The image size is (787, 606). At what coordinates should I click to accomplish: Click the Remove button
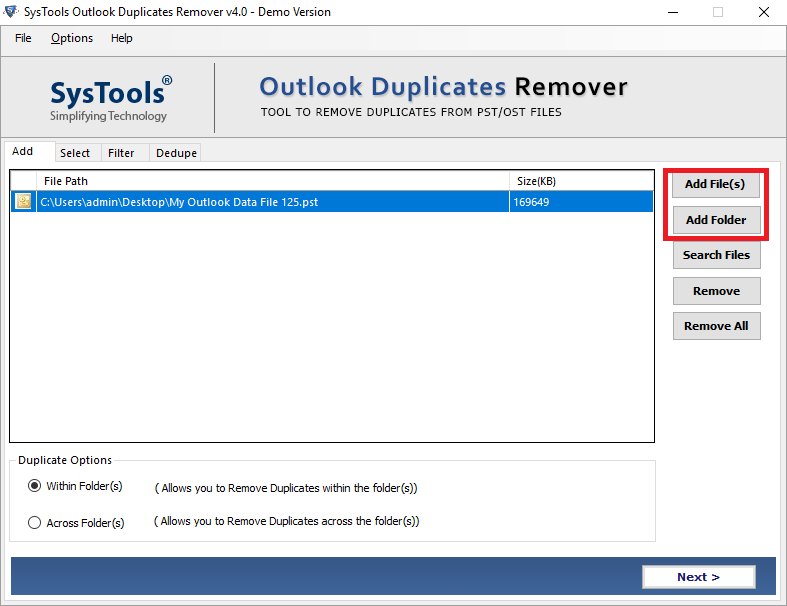point(716,291)
